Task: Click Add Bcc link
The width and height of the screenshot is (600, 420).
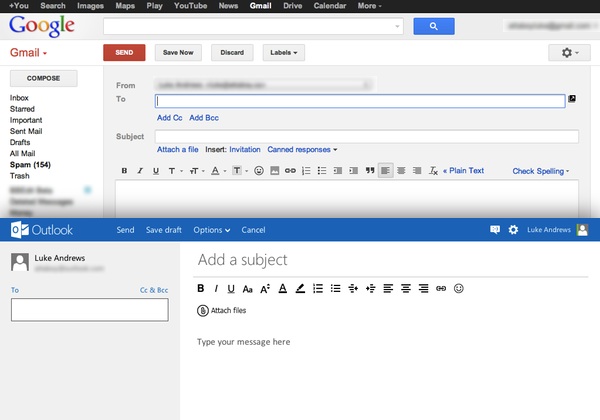Action: point(204,118)
